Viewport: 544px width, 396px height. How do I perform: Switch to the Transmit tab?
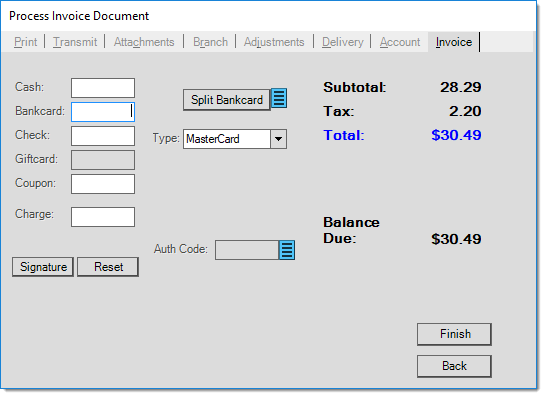point(75,42)
